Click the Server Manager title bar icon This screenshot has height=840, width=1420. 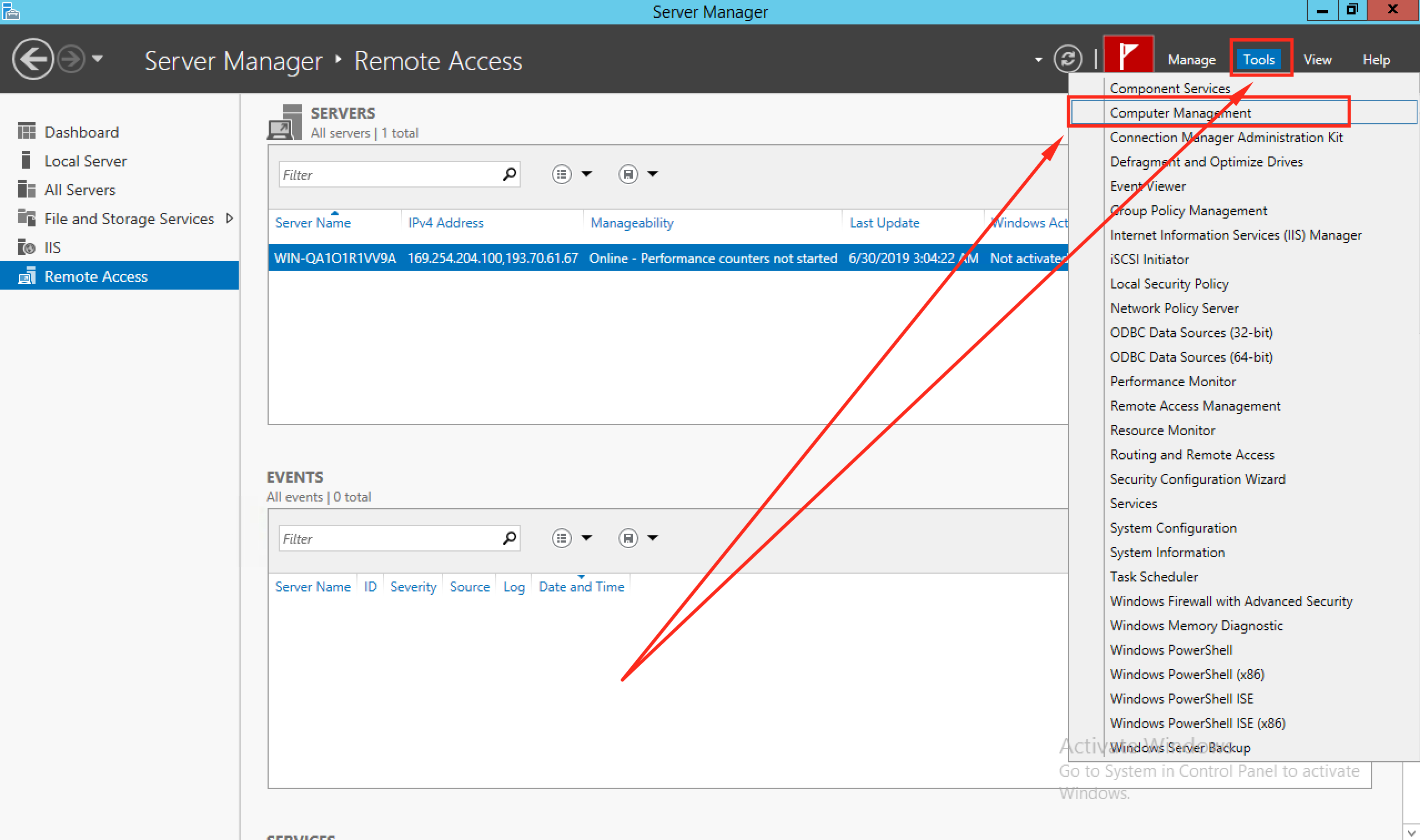coord(11,11)
